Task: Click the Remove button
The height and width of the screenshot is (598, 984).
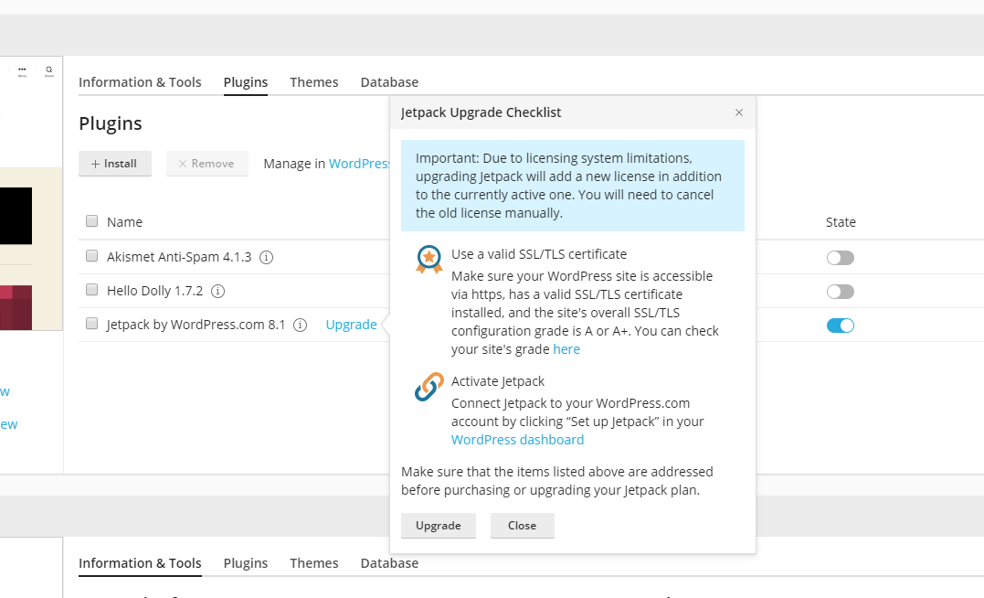Action: [x=207, y=164]
